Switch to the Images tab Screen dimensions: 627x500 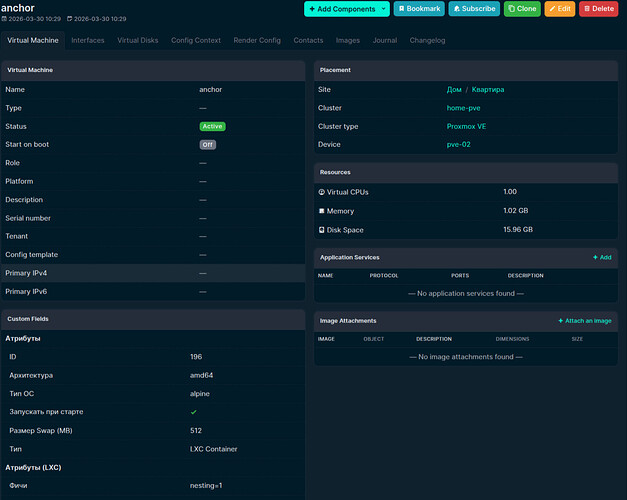click(348, 40)
